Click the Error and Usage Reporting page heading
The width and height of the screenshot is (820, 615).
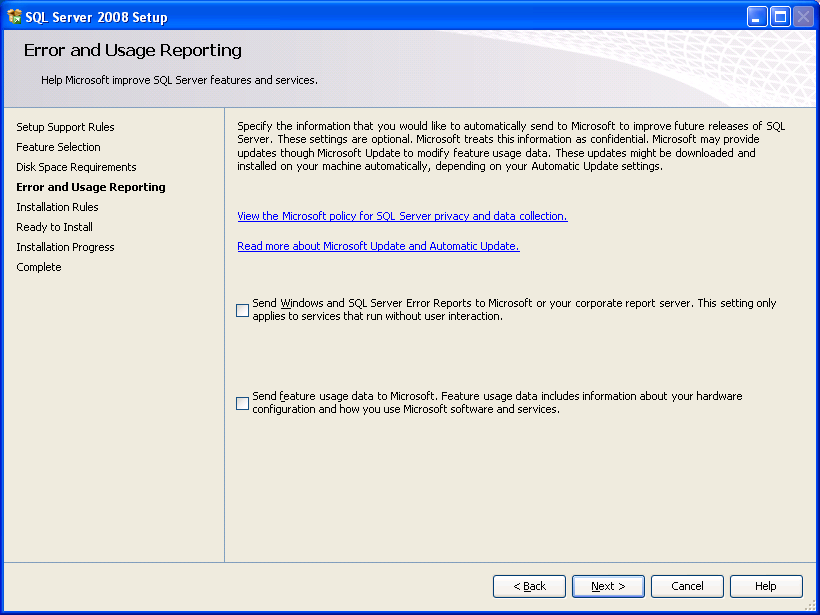pos(133,50)
